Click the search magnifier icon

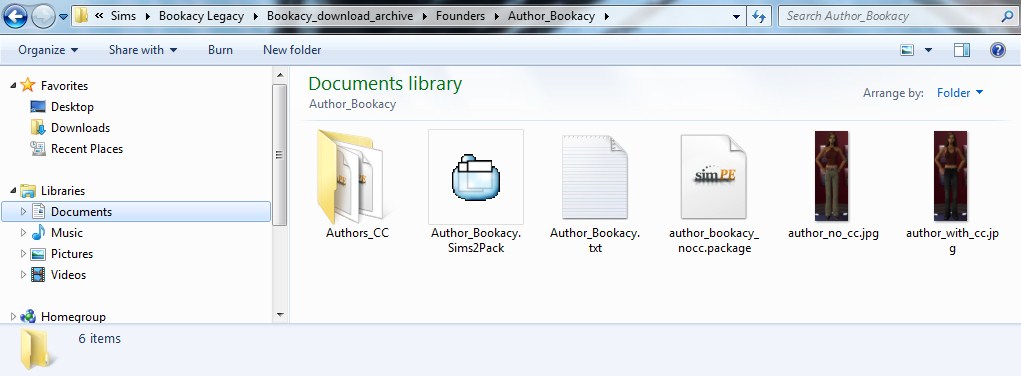tap(1007, 16)
